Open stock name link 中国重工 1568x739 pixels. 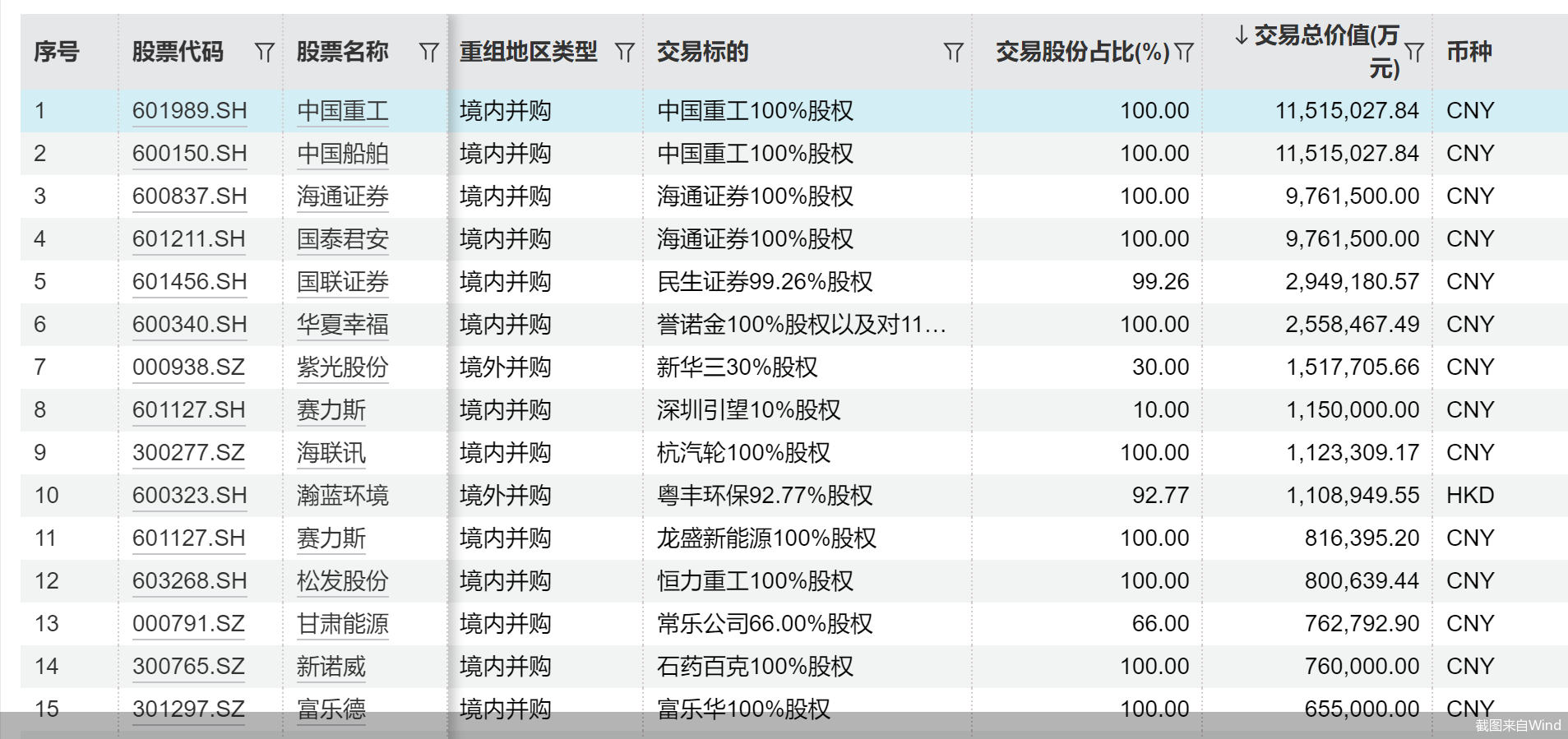coord(343,111)
